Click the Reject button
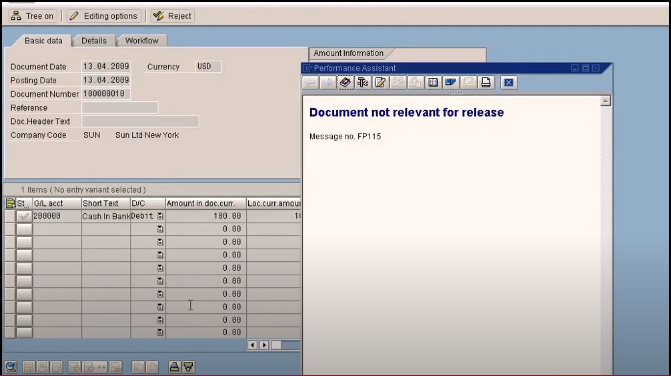The width and height of the screenshot is (671, 376). click(172, 16)
